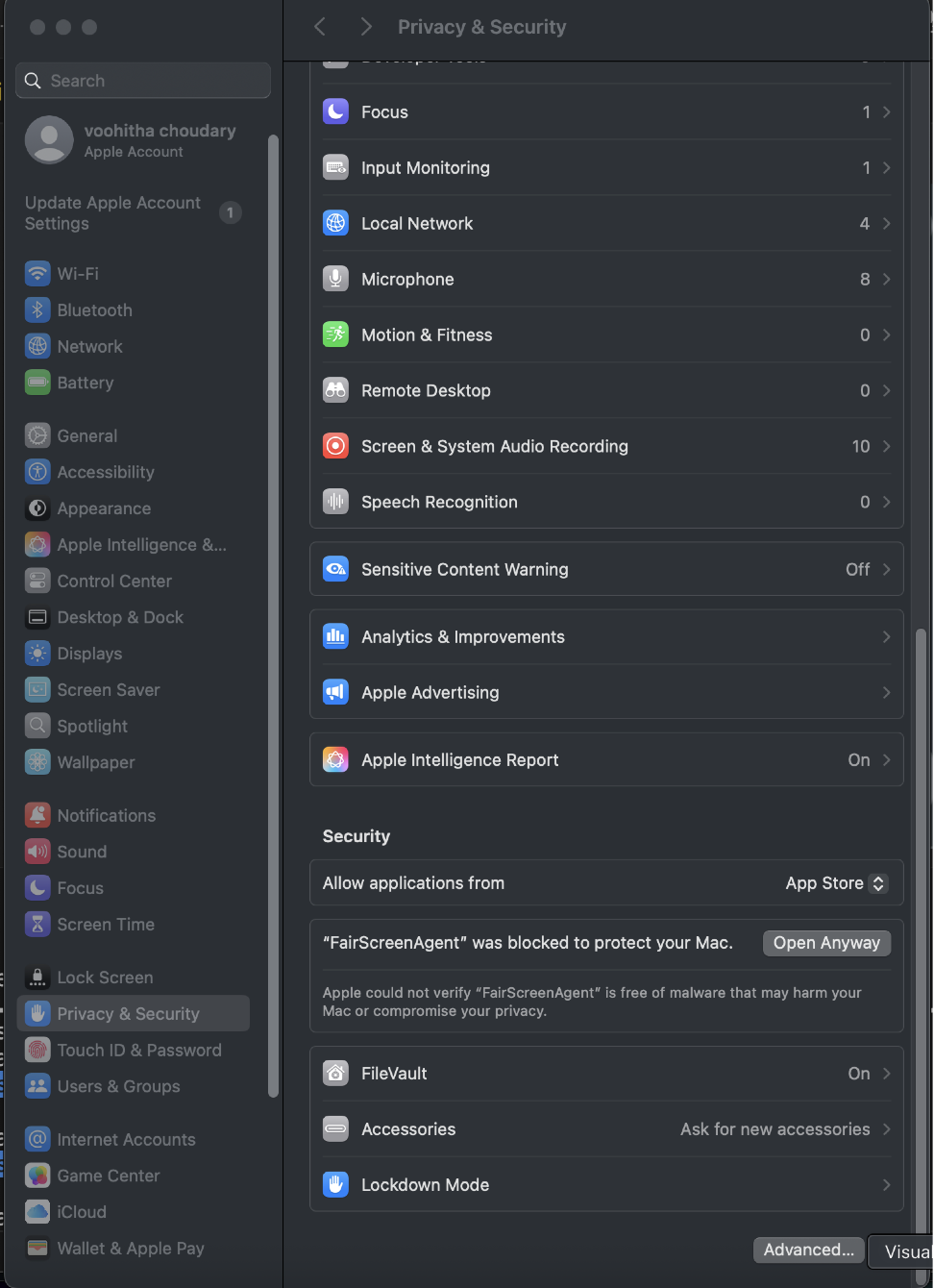Viewport: 934px width, 1288px height.
Task: Click the FileVault house icon
Action: coord(335,1074)
